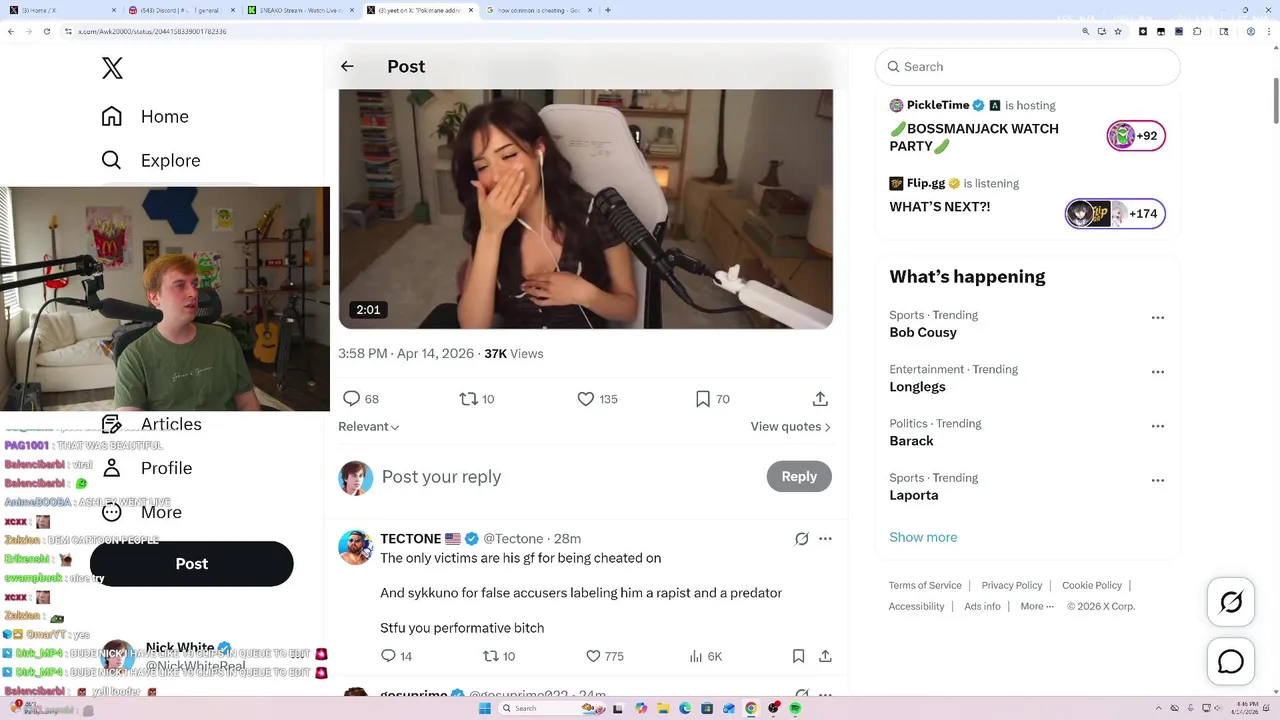The width and height of the screenshot is (1280, 720).
Task: Open TECTONE's profile avatar
Action: point(355,548)
